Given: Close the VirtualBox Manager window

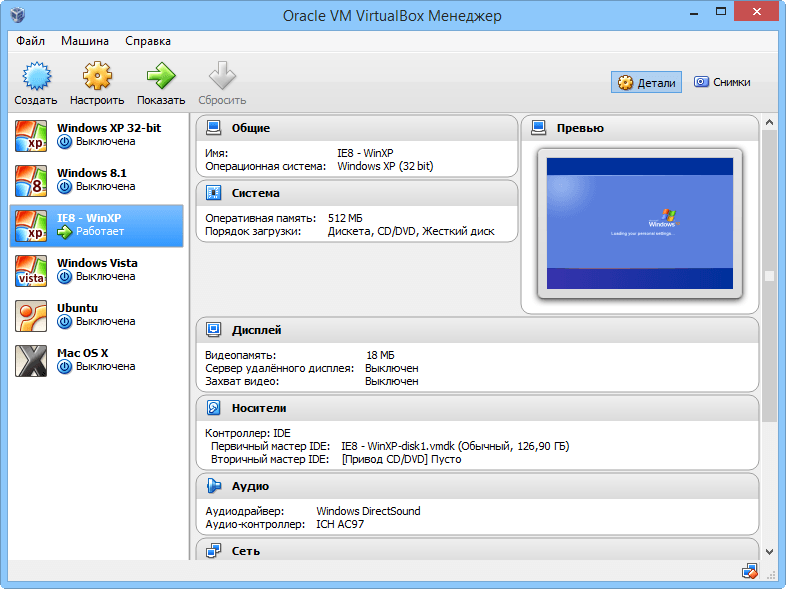Looking at the screenshot, I should coord(757,12).
